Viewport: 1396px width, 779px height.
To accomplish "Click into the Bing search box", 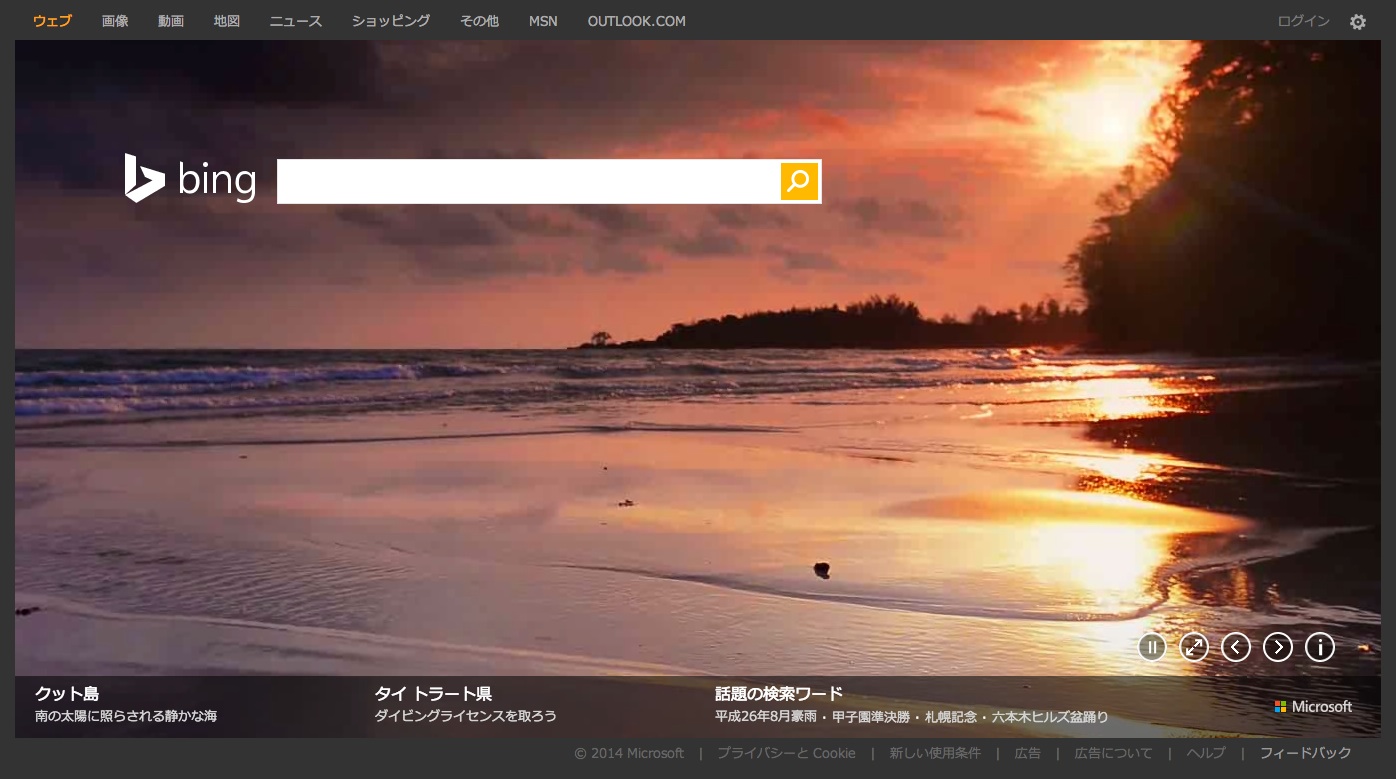I will coord(527,181).
